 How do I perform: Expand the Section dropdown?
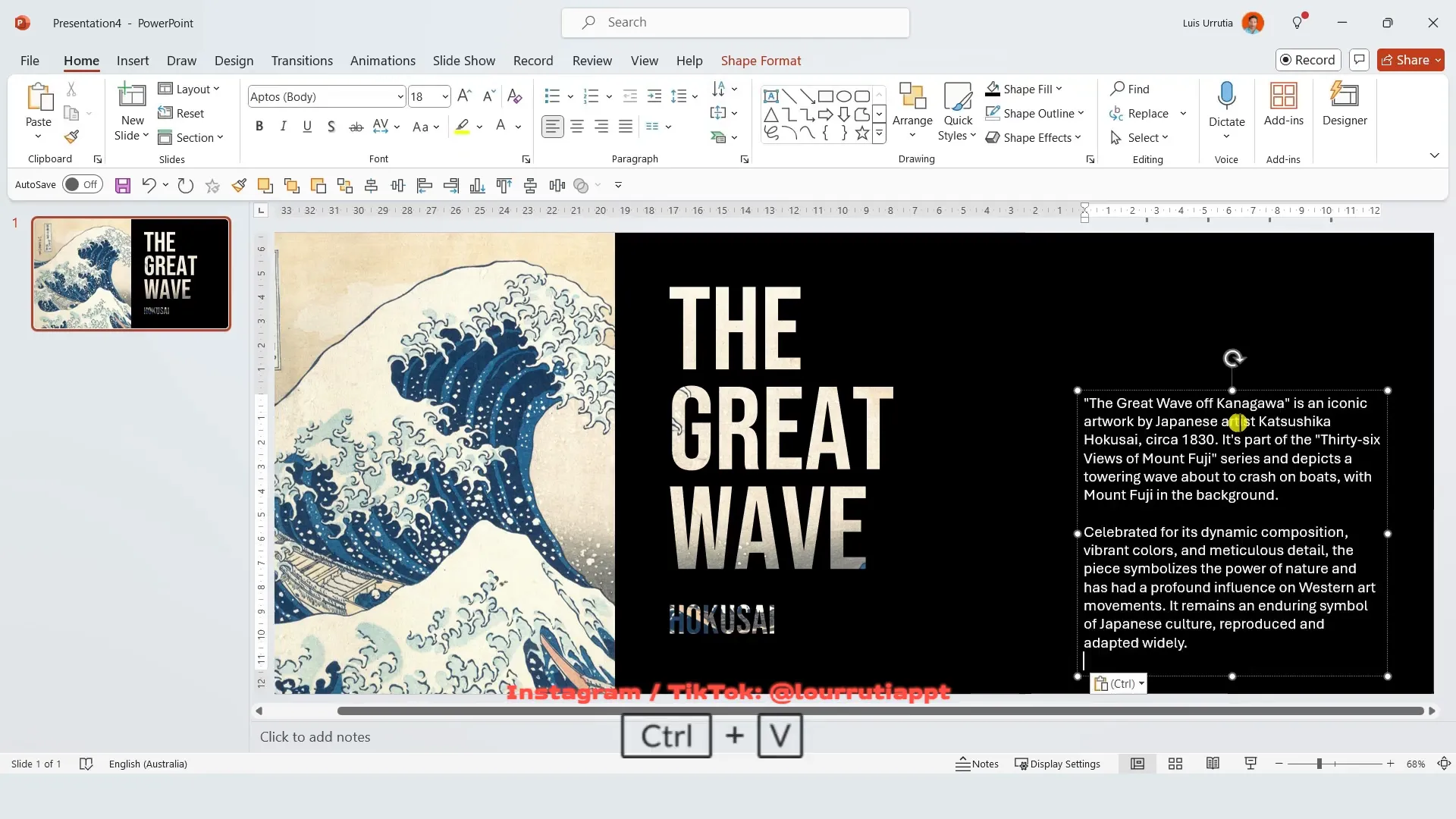click(190, 137)
